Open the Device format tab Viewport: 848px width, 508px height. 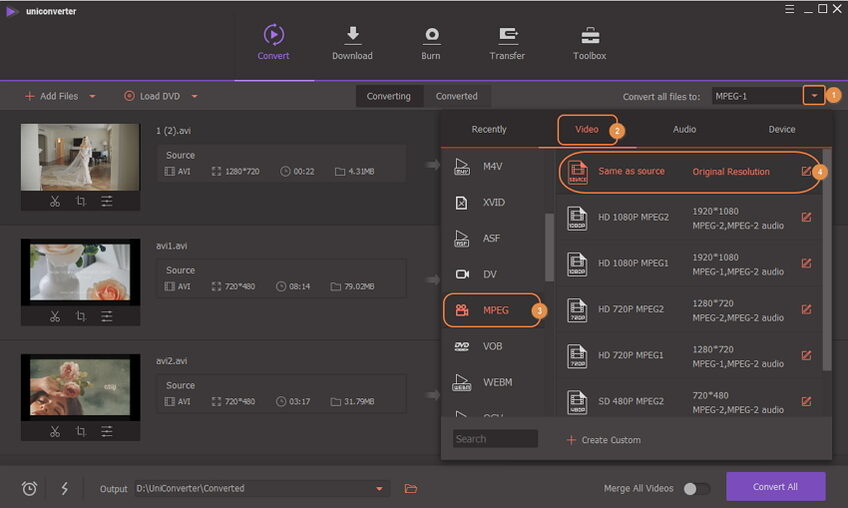coord(781,129)
